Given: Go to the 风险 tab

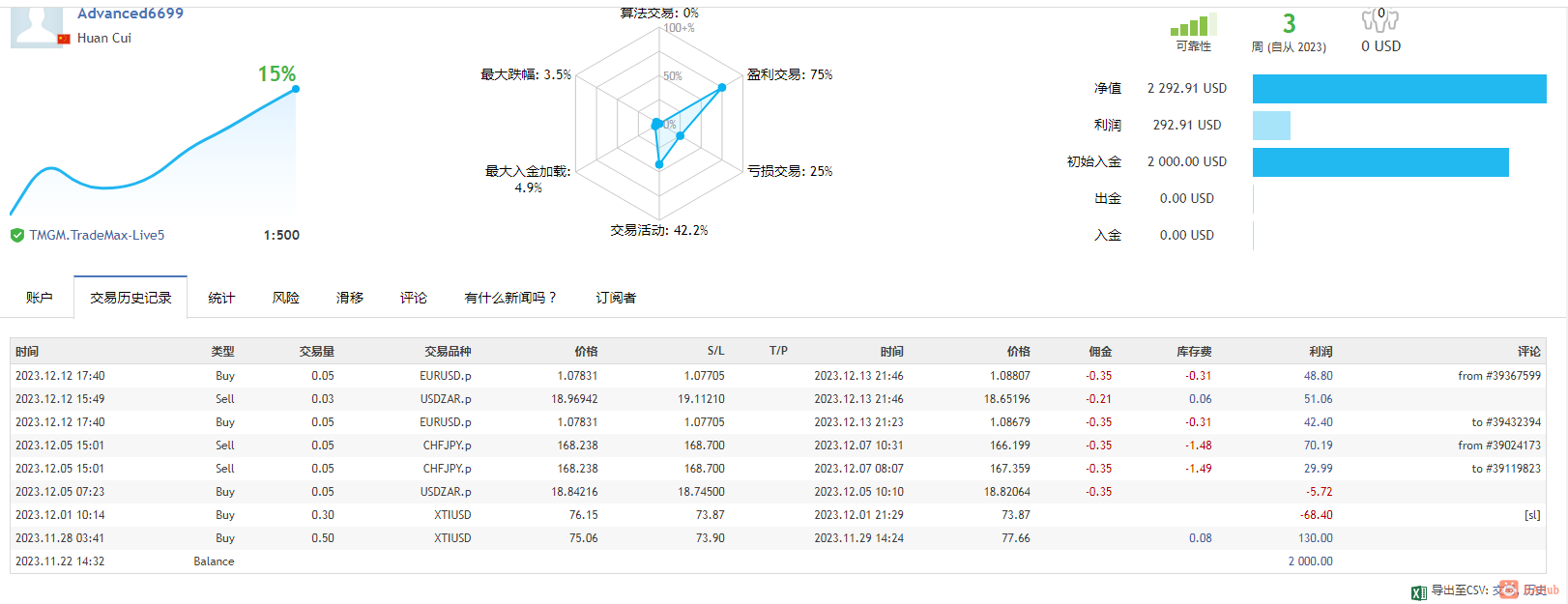Looking at the screenshot, I should 286,298.
